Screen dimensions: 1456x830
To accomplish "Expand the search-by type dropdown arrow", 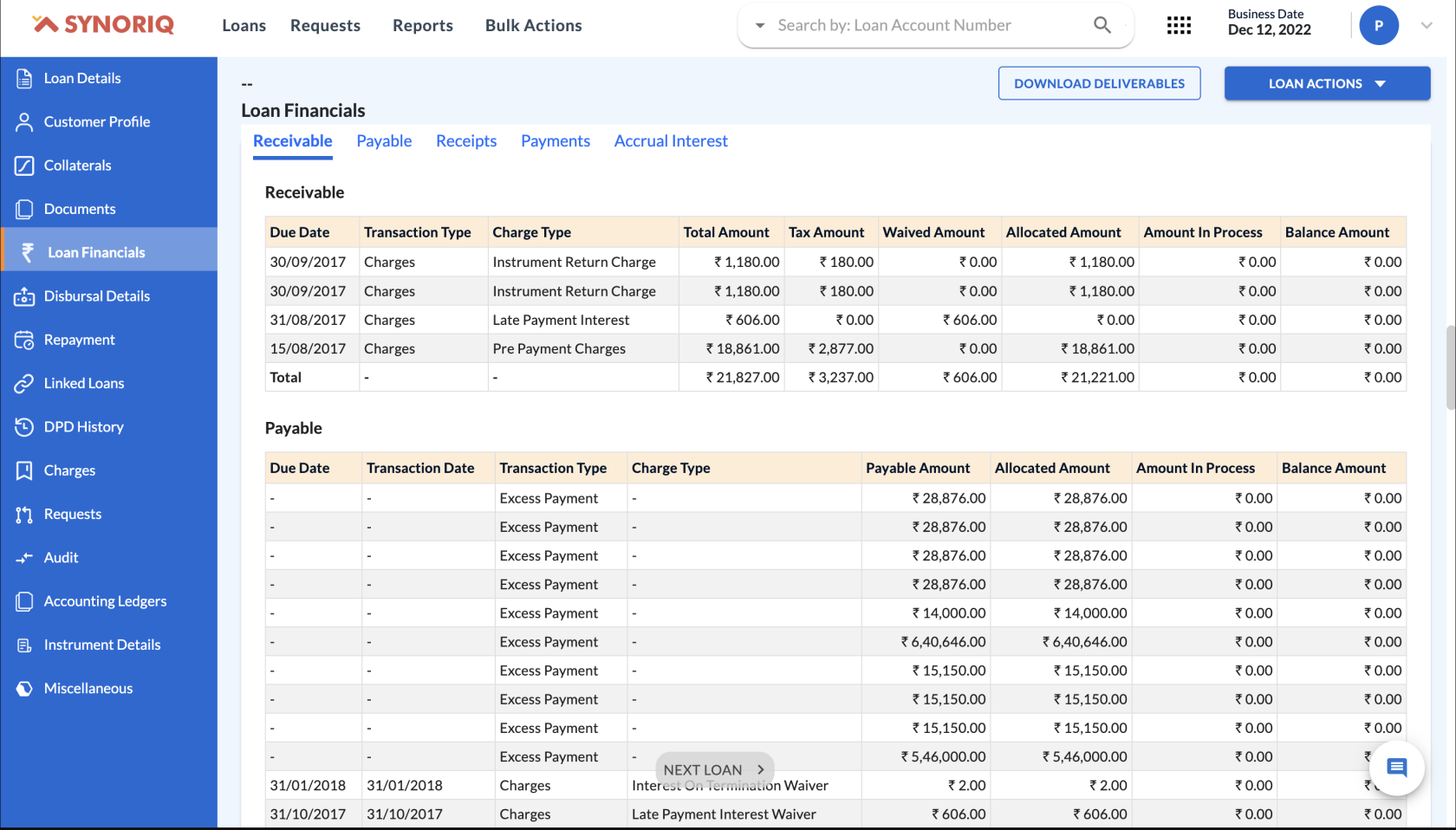I will [x=760, y=25].
